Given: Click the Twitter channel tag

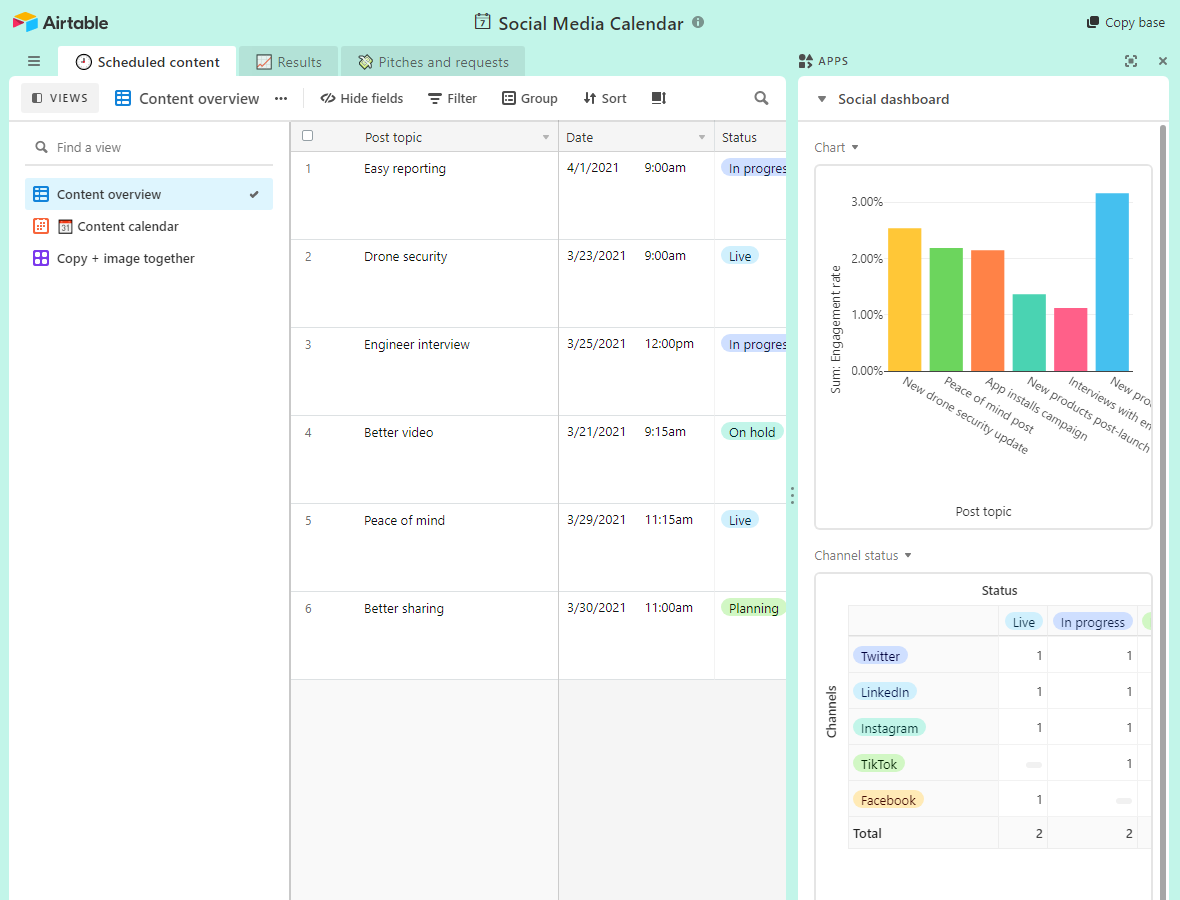Looking at the screenshot, I should pos(880,655).
